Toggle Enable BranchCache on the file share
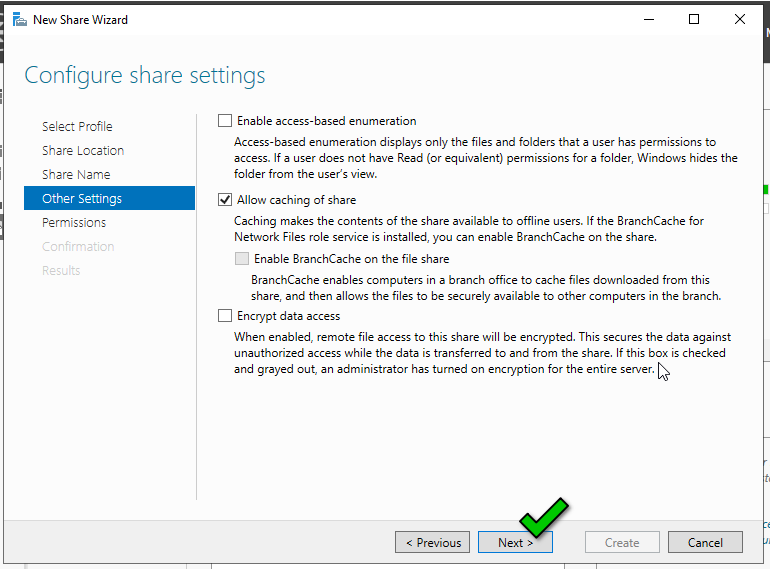The width and height of the screenshot is (770, 569). click(x=242, y=259)
